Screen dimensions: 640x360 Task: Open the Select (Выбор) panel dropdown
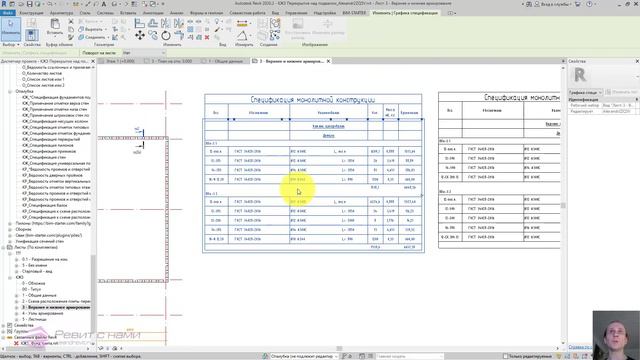point(11,44)
